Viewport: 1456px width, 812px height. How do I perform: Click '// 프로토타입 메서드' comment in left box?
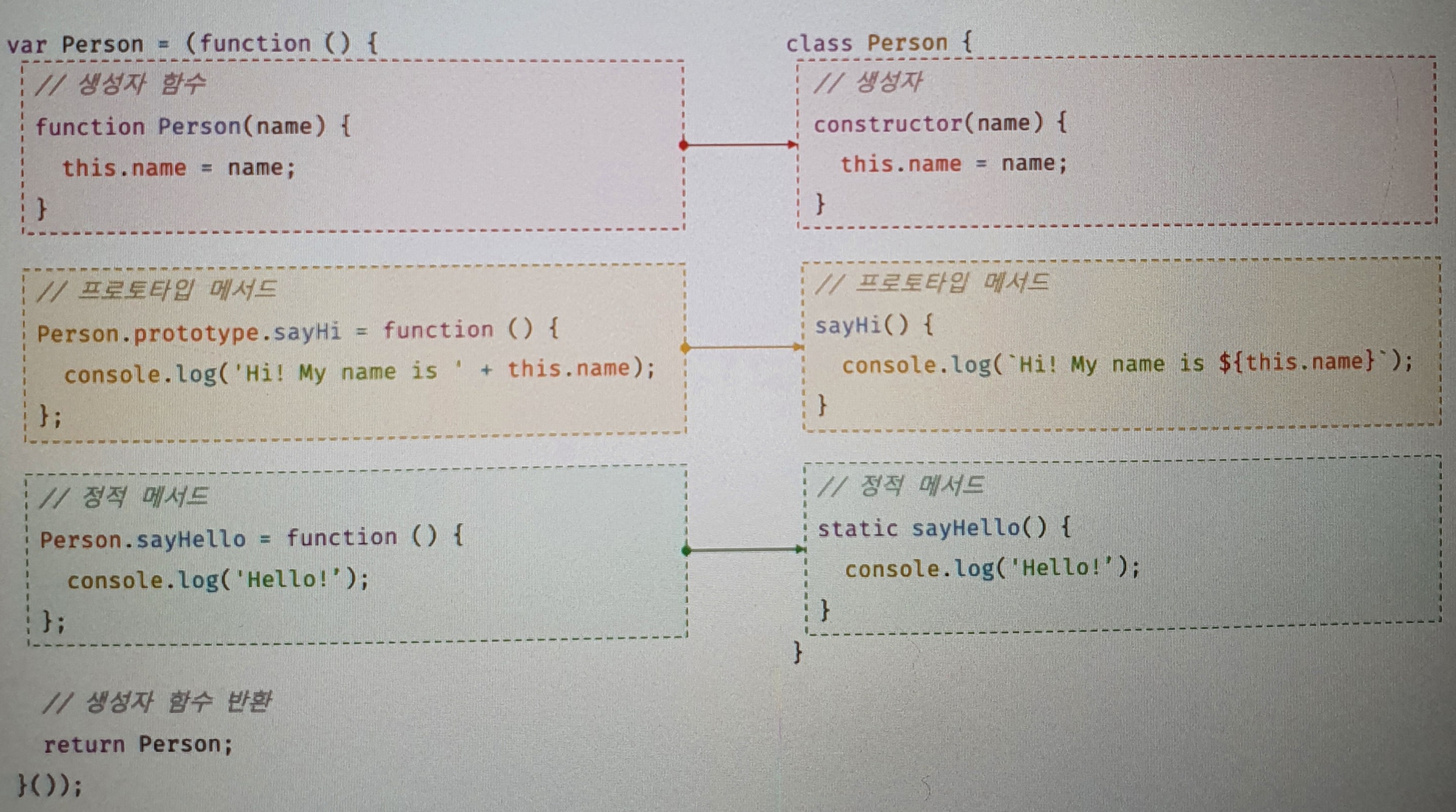coord(156,290)
